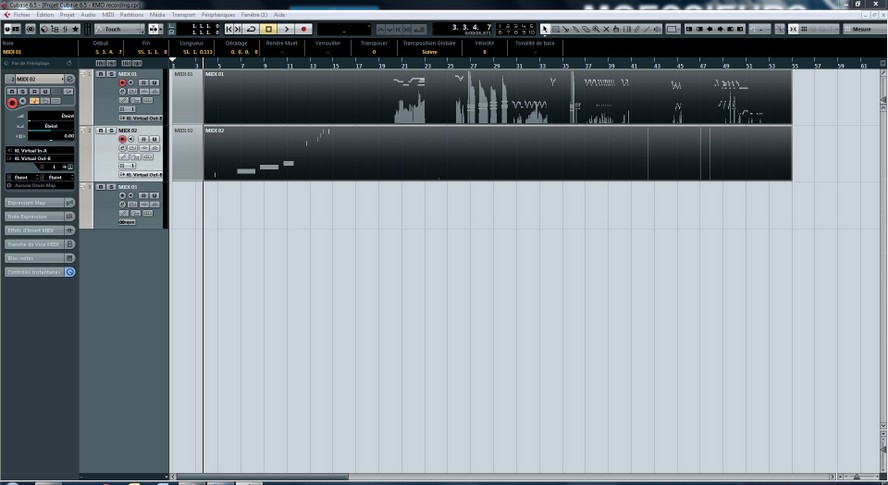Viewport: 888px width, 485px height.
Task: Open the Expression Map inspector section
Action: coord(34,202)
